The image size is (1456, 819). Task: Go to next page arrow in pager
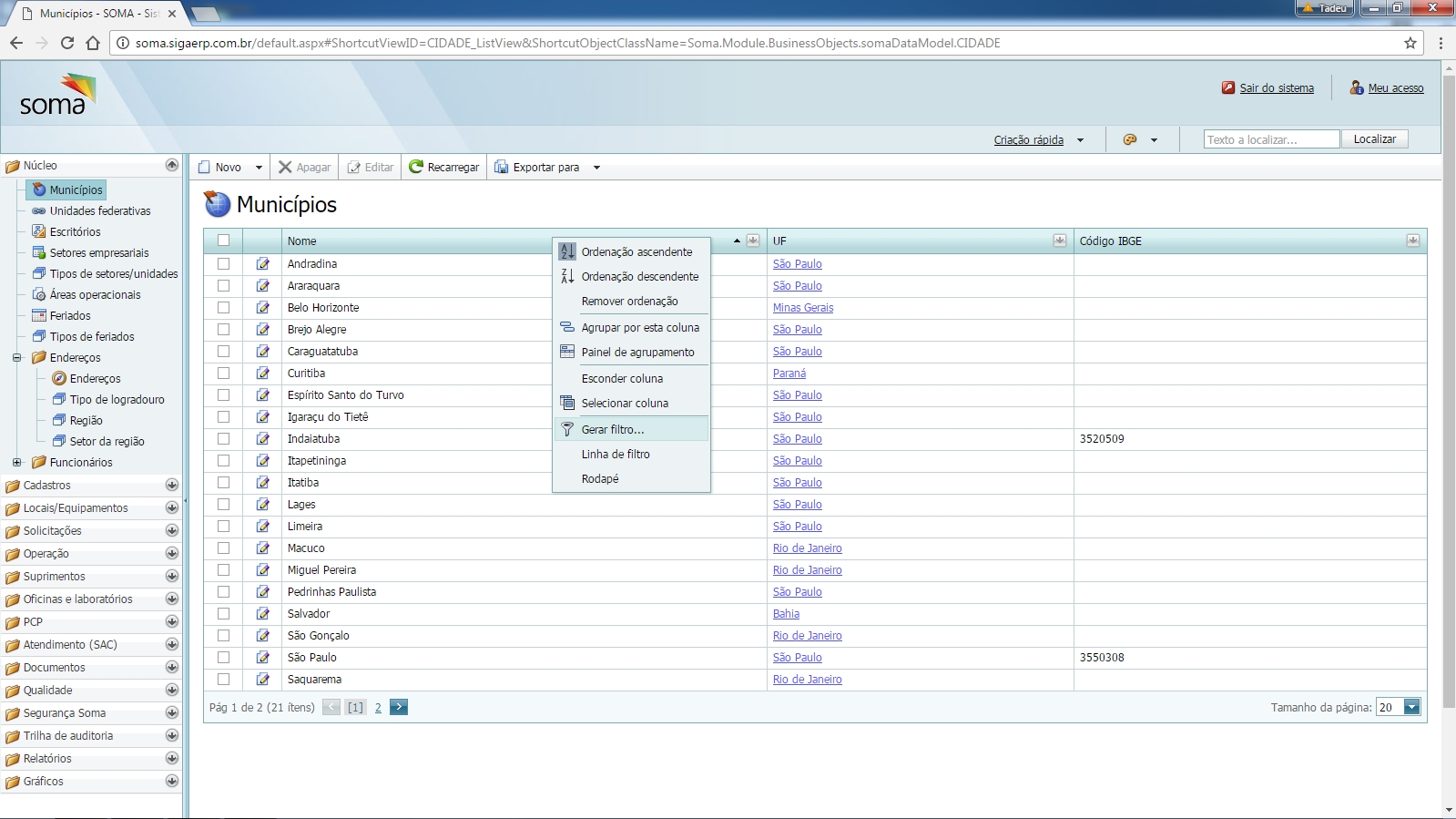399,707
